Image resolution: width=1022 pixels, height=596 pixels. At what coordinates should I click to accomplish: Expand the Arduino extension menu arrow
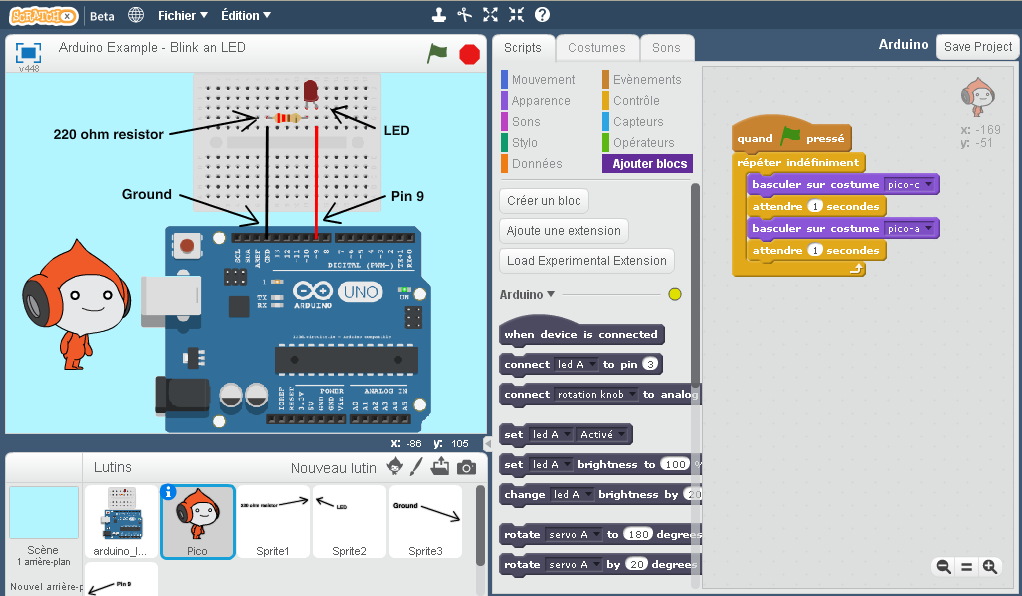[x=551, y=294]
